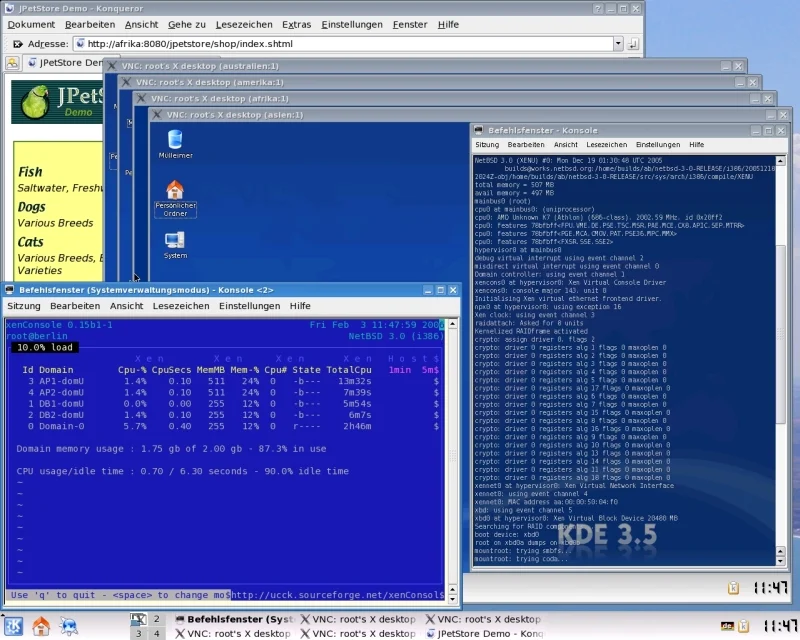800x640 pixels.
Task: Click the DB2-domU row in xenConsole
Action: (224, 415)
